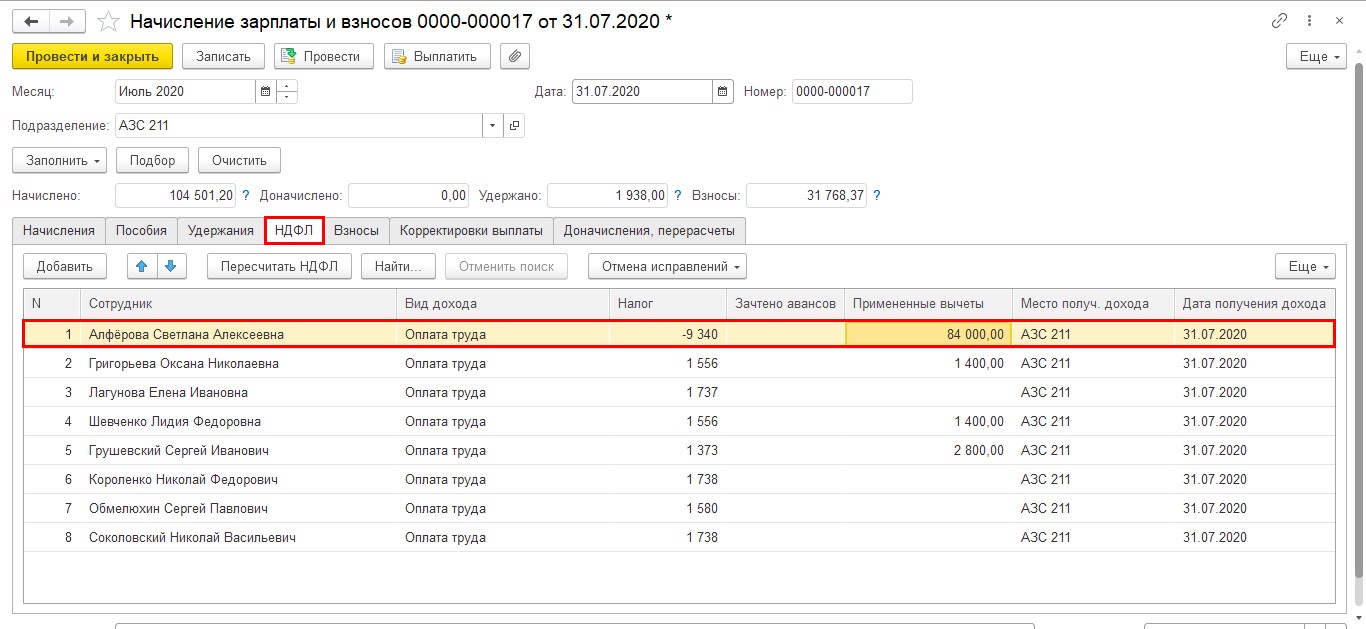Viewport: 1366px width, 629px height.
Task: Select row Григорьева Оксана Николаевна
Action: 679,364
